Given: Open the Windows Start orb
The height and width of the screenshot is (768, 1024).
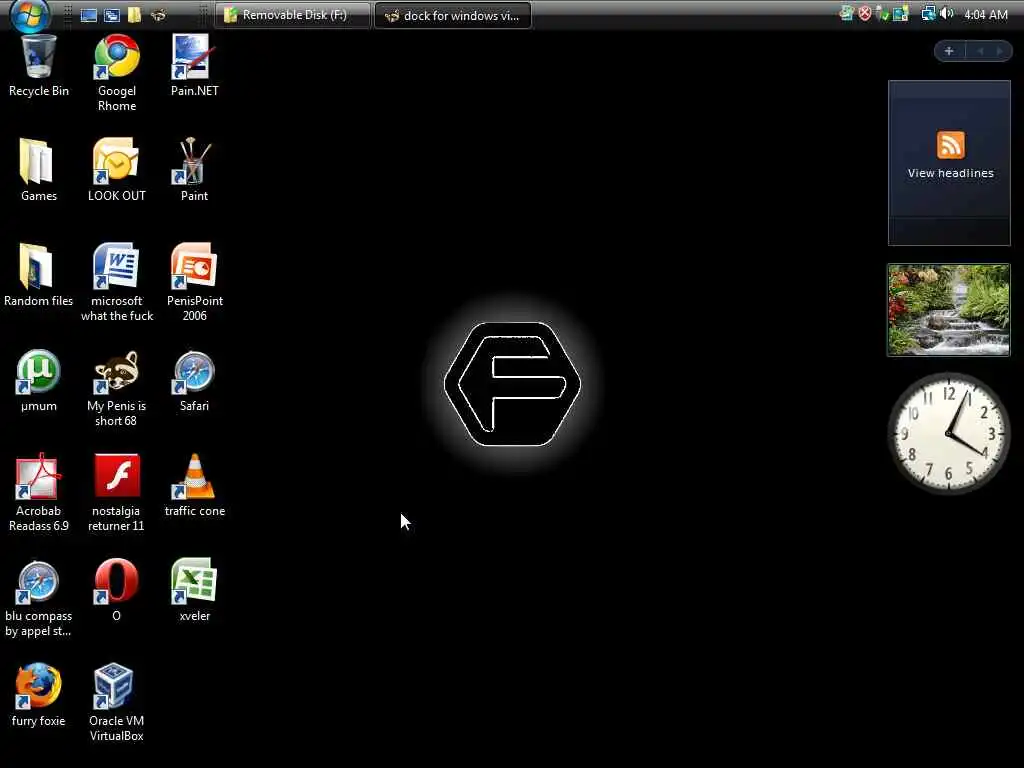Looking at the screenshot, I should (x=29, y=14).
